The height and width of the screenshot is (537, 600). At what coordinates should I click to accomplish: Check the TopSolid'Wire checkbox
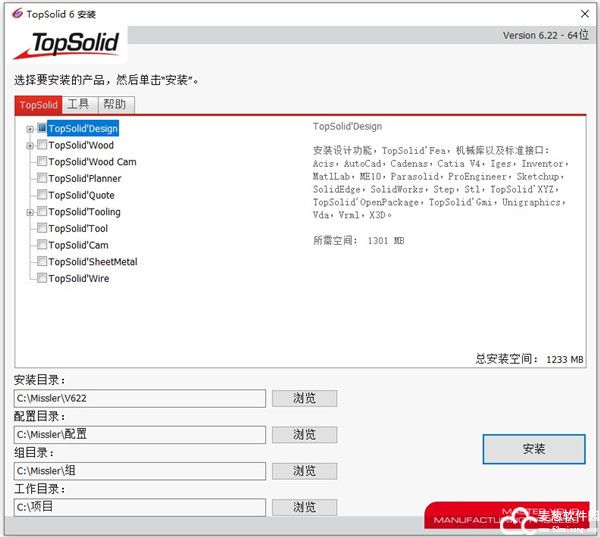[42, 279]
